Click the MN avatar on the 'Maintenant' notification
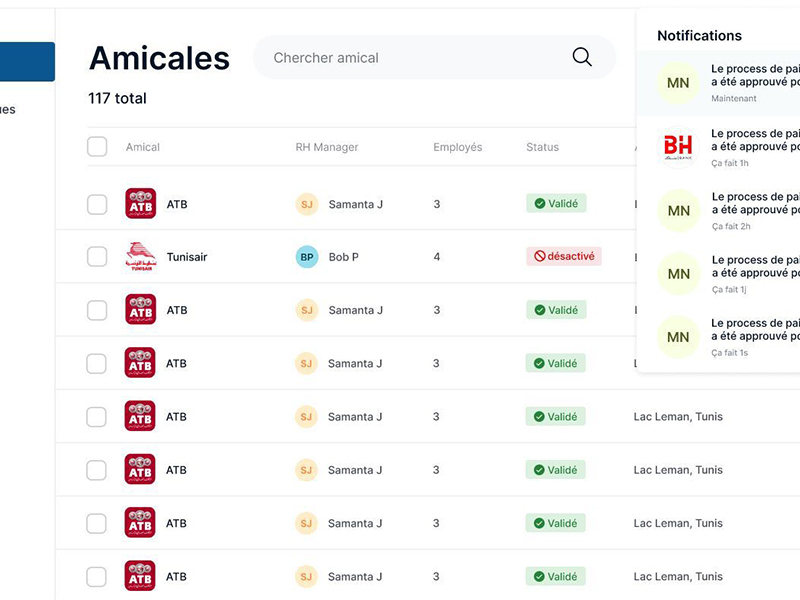800x600 pixels. [678, 83]
